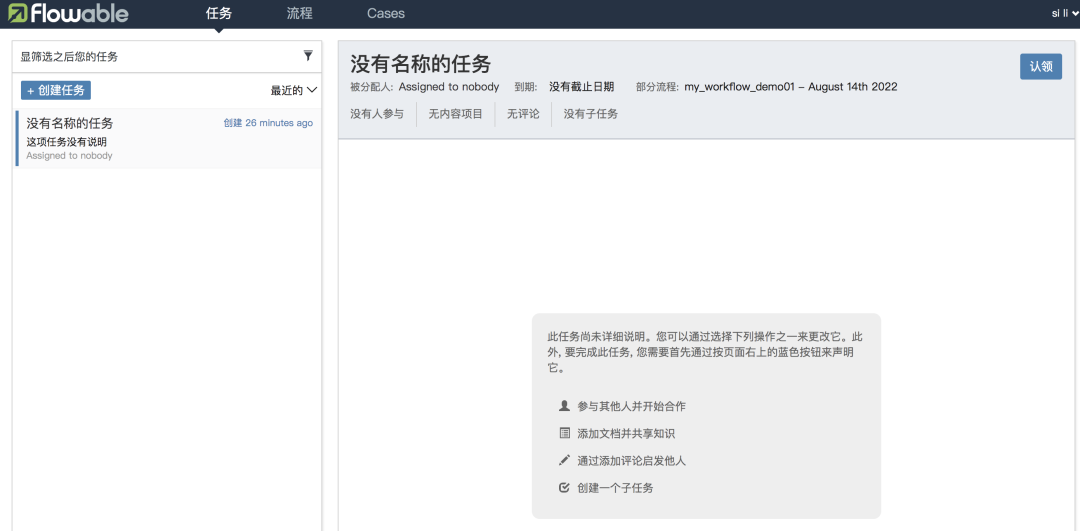1080x531 pixels.
Task: Open the 无评论 section
Action: pyautogui.click(x=523, y=114)
